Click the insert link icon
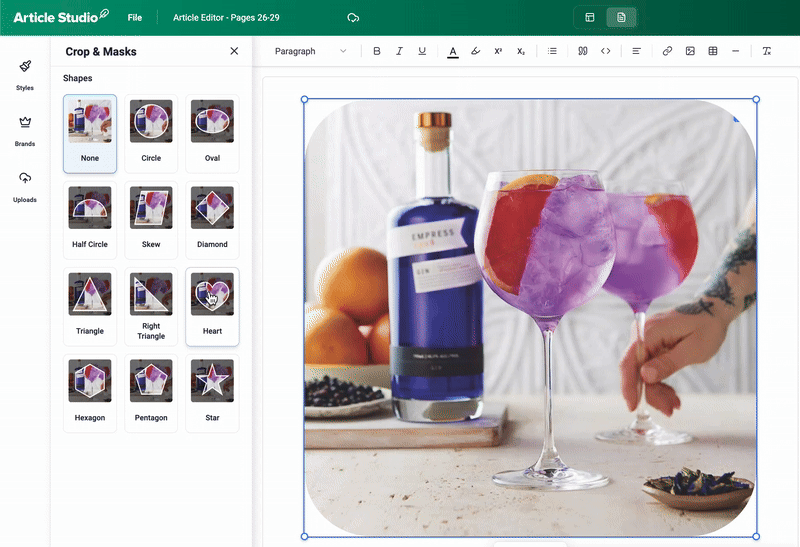The width and height of the screenshot is (800, 547). coord(667,51)
